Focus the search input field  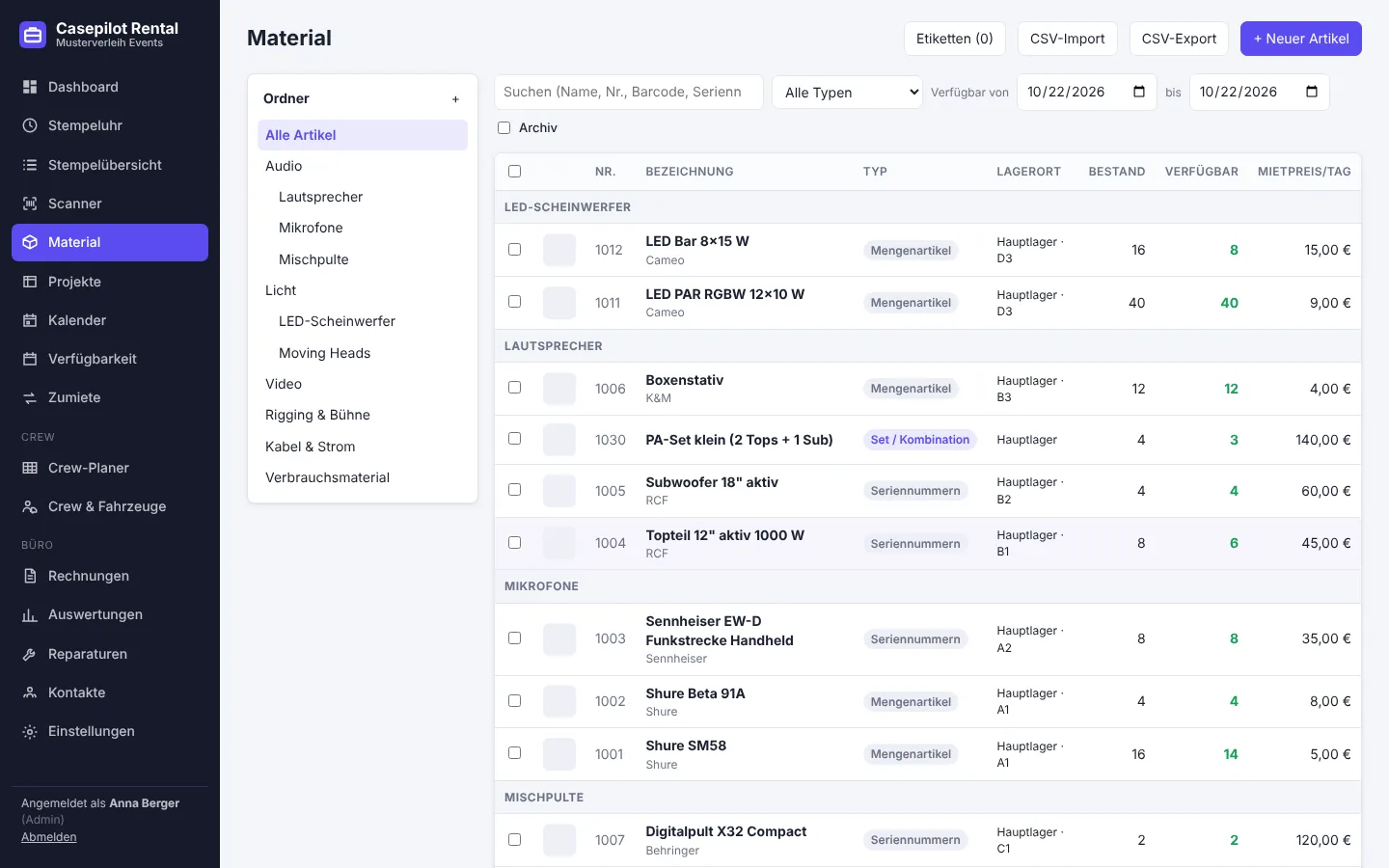coord(629,93)
